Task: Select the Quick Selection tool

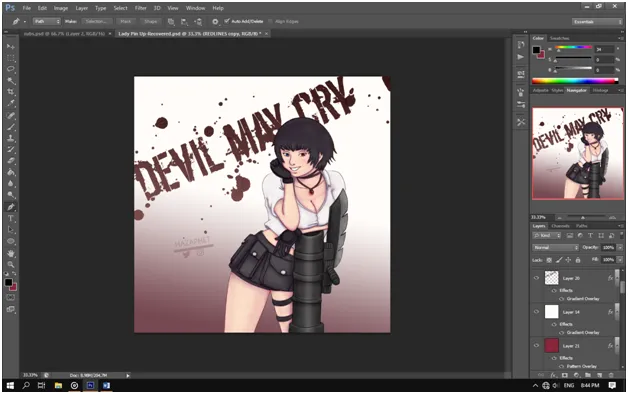Action: coord(11,80)
